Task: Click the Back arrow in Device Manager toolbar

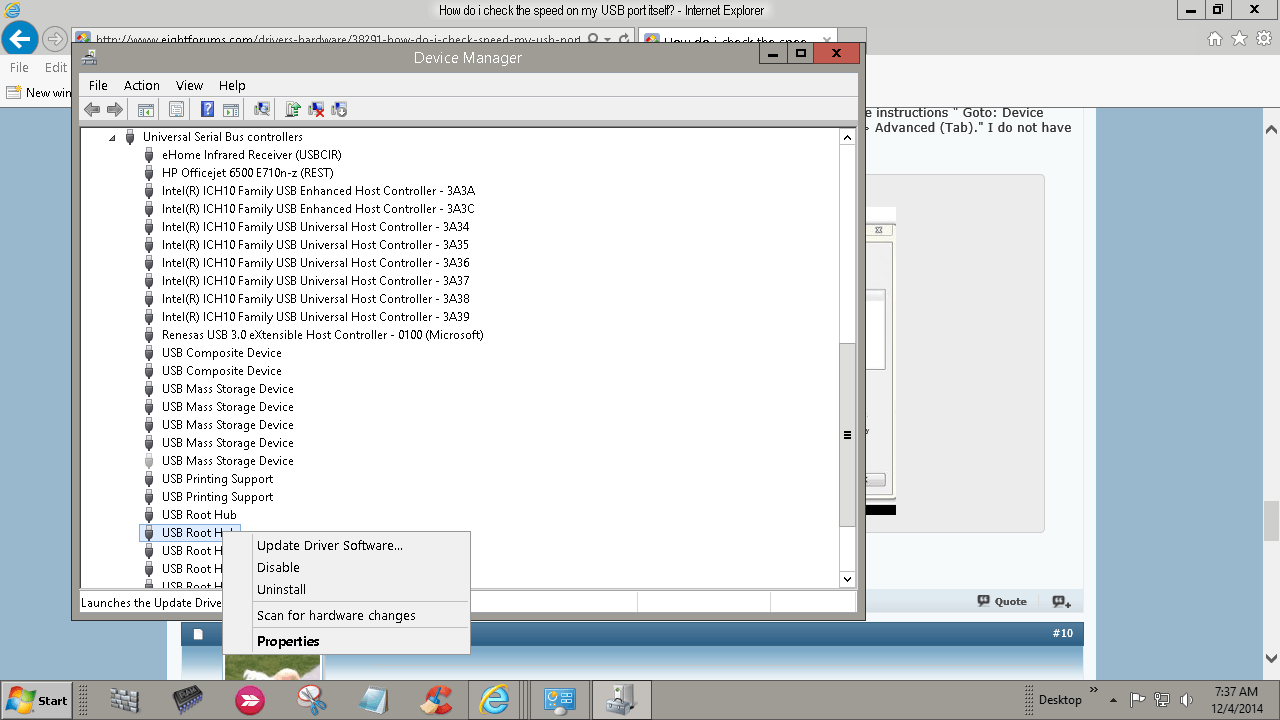Action: pos(92,109)
